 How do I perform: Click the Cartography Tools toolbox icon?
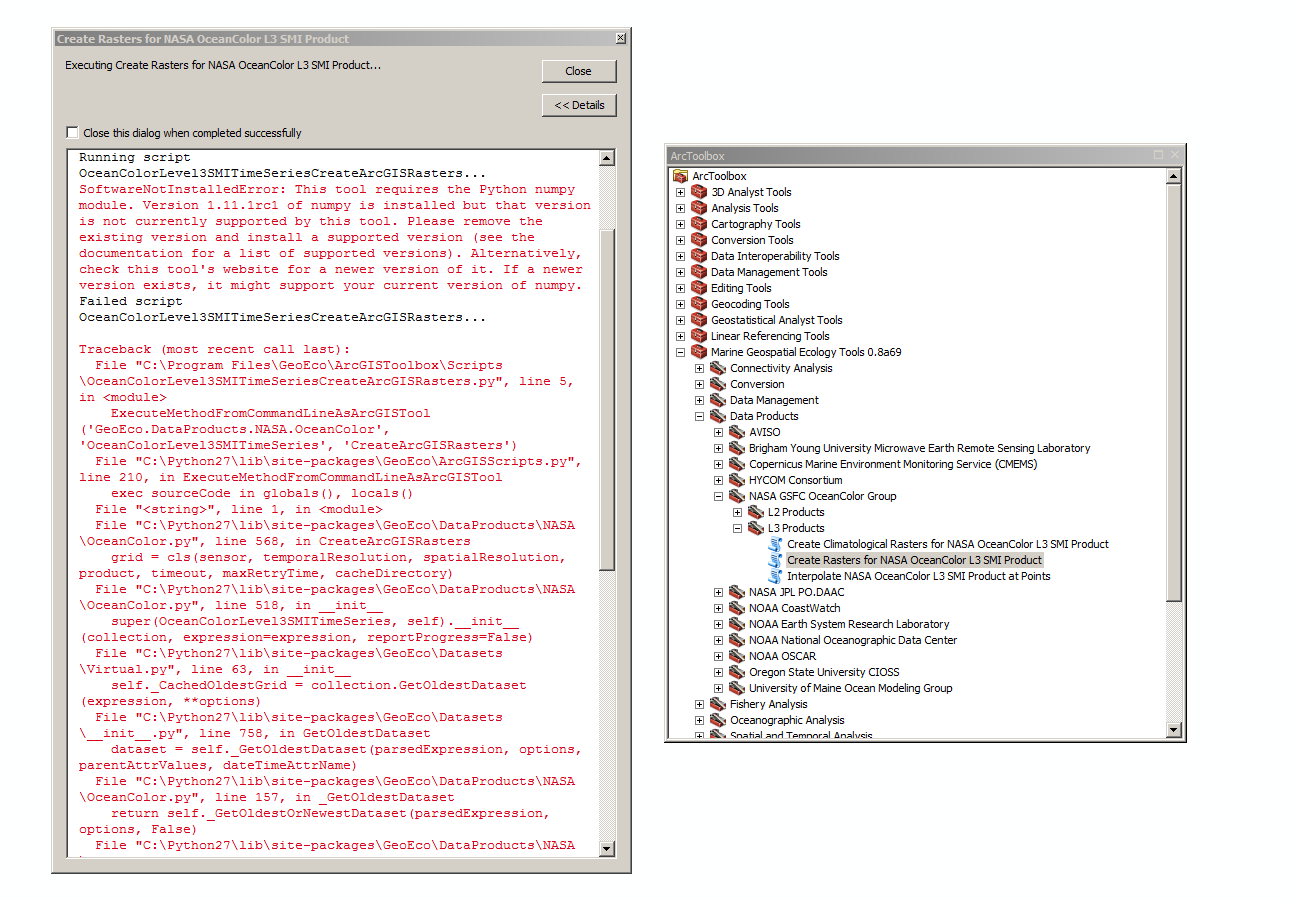tap(699, 224)
